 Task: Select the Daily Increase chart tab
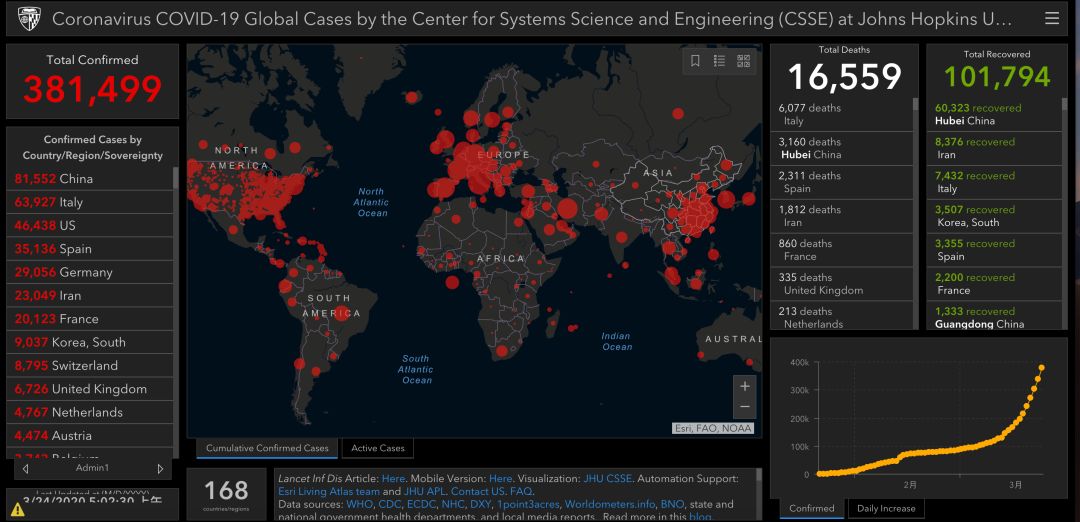pyautogui.click(x=886, y=509)
